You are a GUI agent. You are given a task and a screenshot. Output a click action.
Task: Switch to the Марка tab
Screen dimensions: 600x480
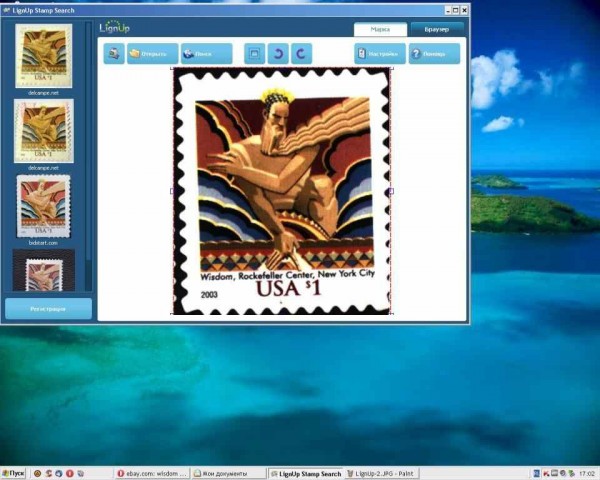pos(380,29)
